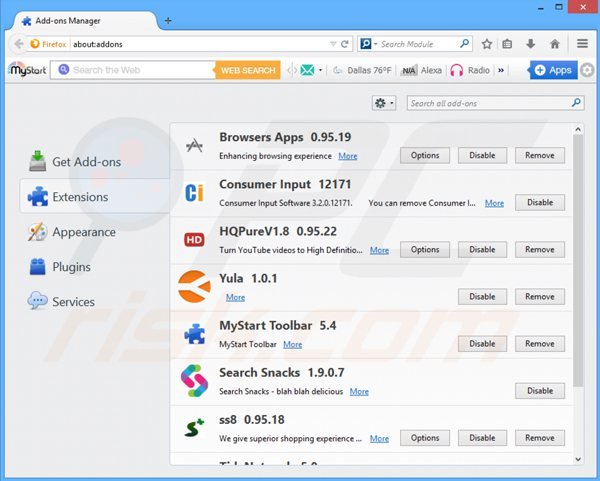
Task: Click More link for Consumer Input
Action: [494, 203]
